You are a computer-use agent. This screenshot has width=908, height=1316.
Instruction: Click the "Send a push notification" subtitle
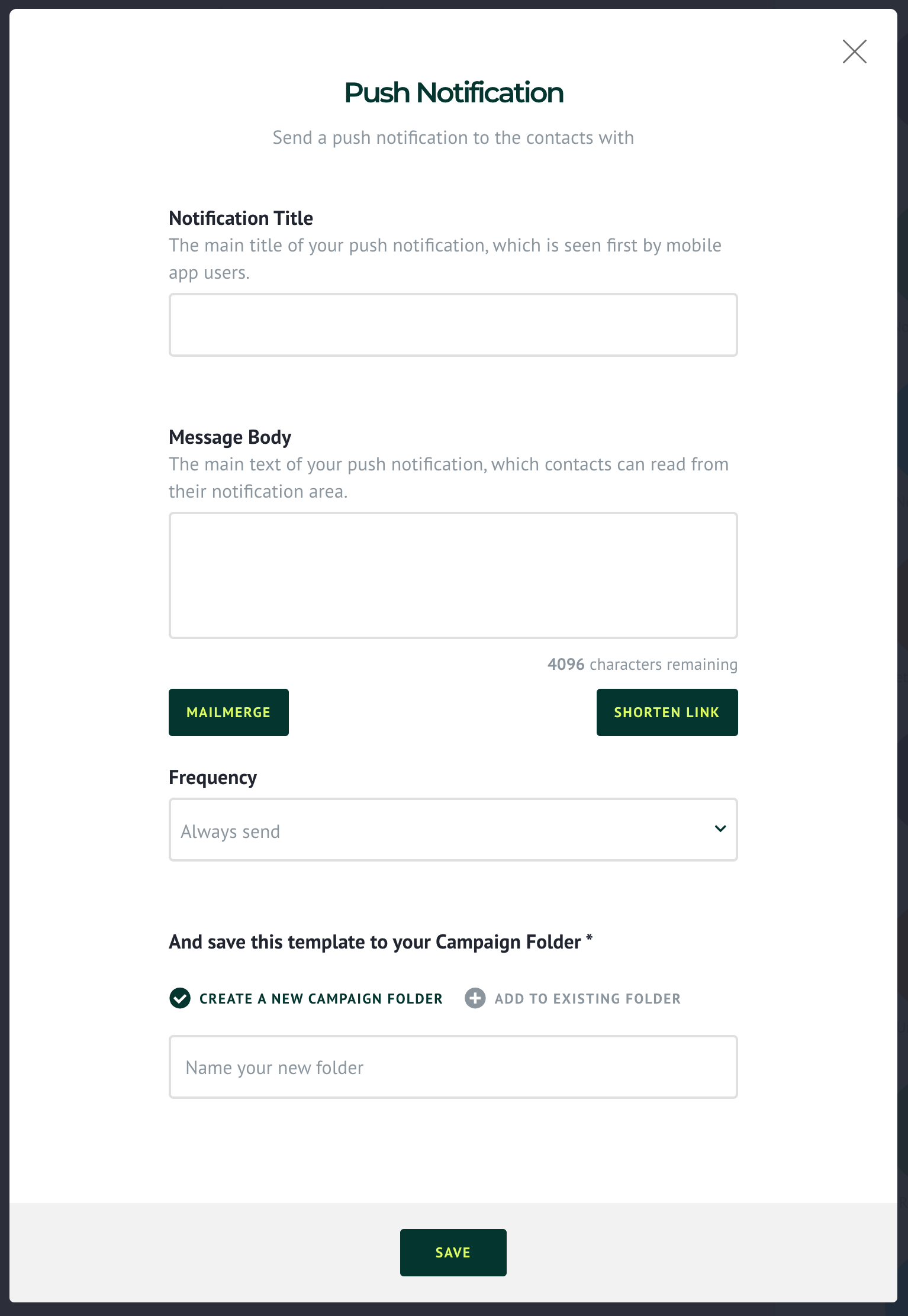click(453, 138)
